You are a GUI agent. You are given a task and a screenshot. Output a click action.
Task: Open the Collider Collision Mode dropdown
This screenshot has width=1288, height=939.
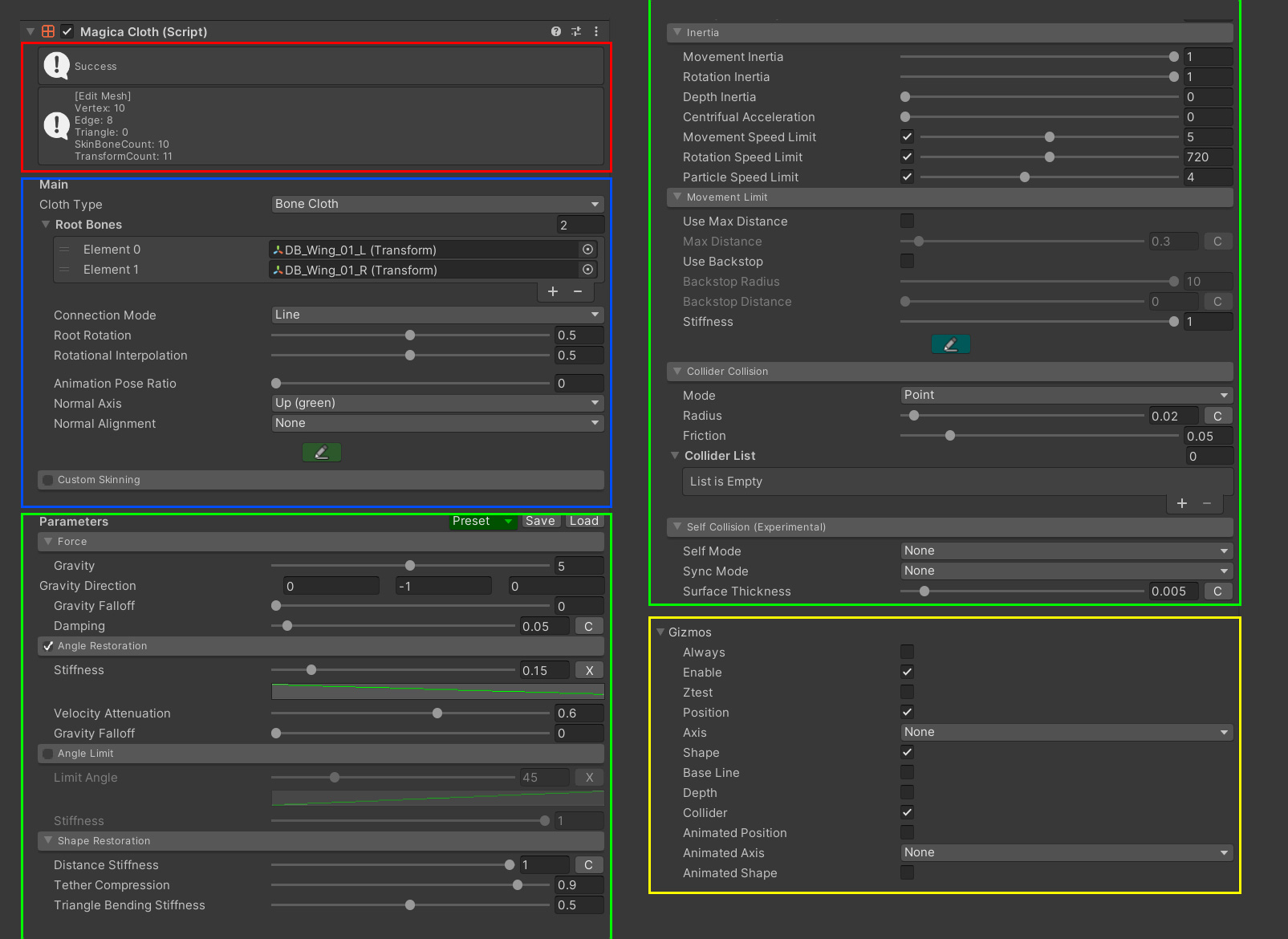1067,395
